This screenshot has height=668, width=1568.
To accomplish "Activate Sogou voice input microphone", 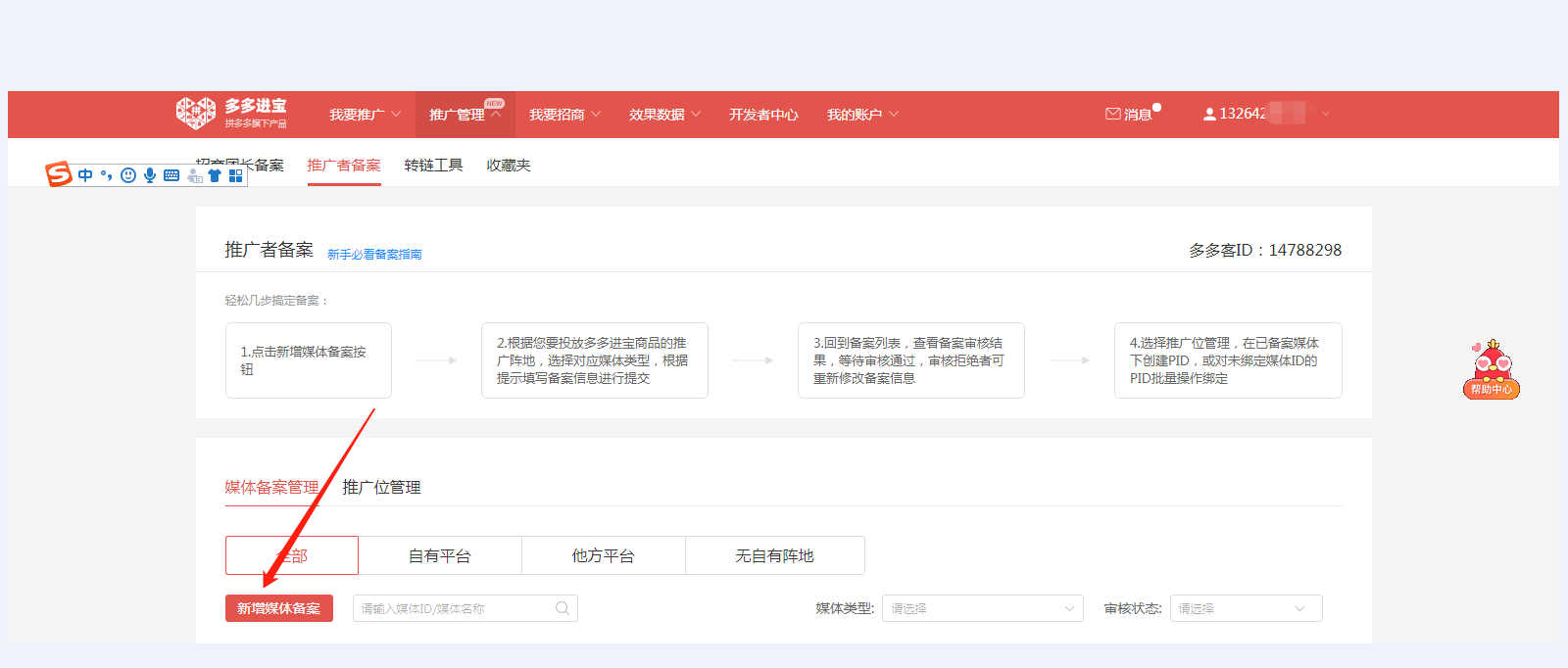I will click(x=150, y=175).
